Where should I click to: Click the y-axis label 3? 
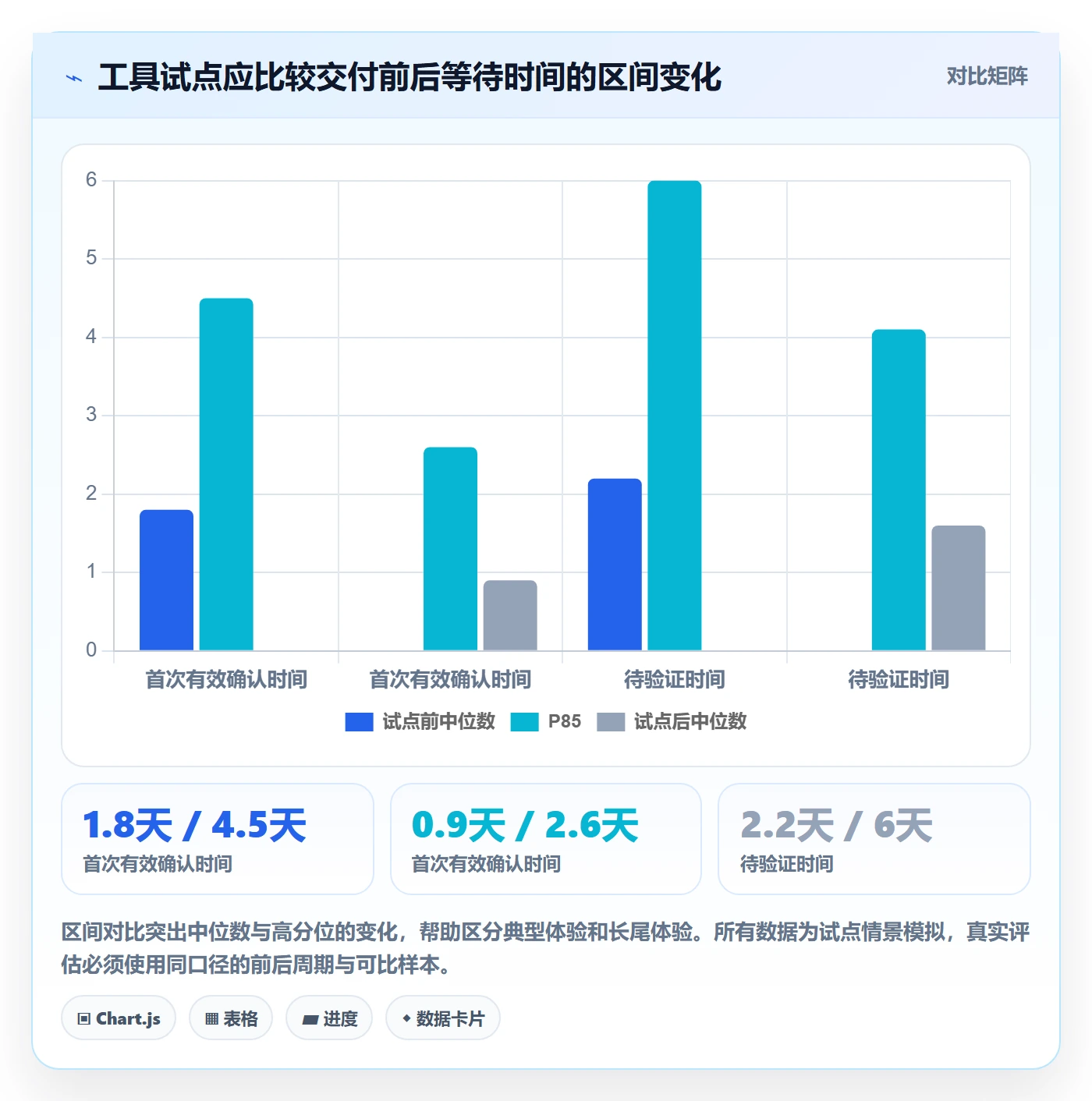pyautogui.click(x=91, y=415)
